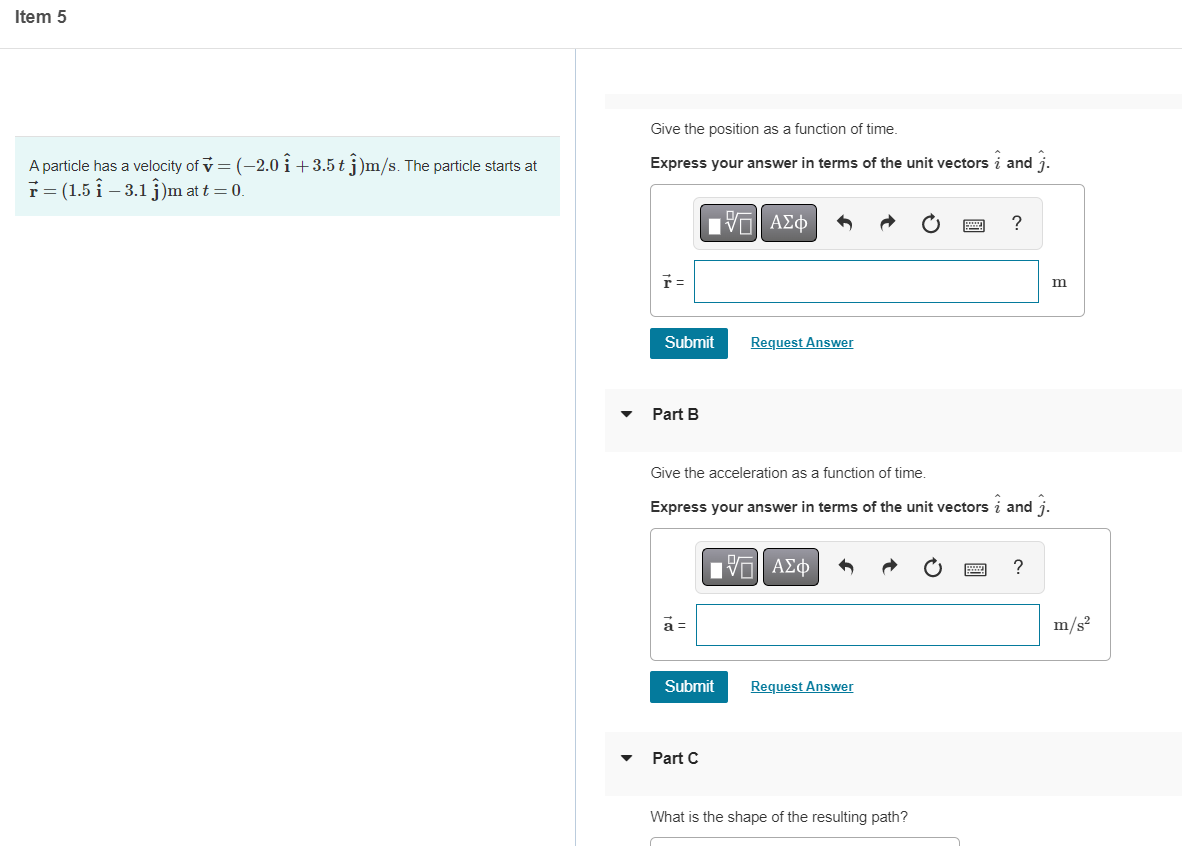Open the equation template palette in Part B
1182x846 pixels.
click(730, 566)
